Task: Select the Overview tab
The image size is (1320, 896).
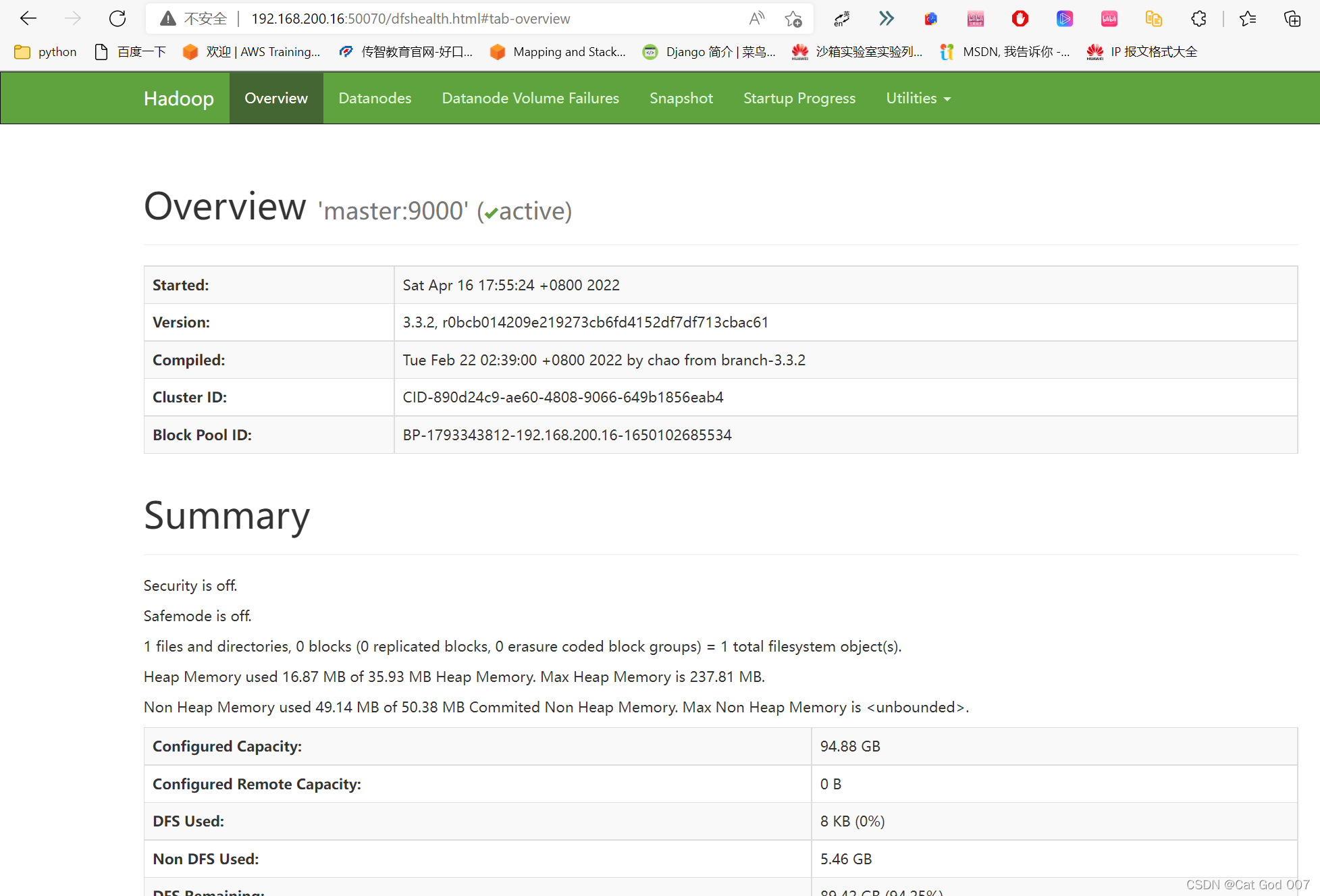Action: click(276, 97)
